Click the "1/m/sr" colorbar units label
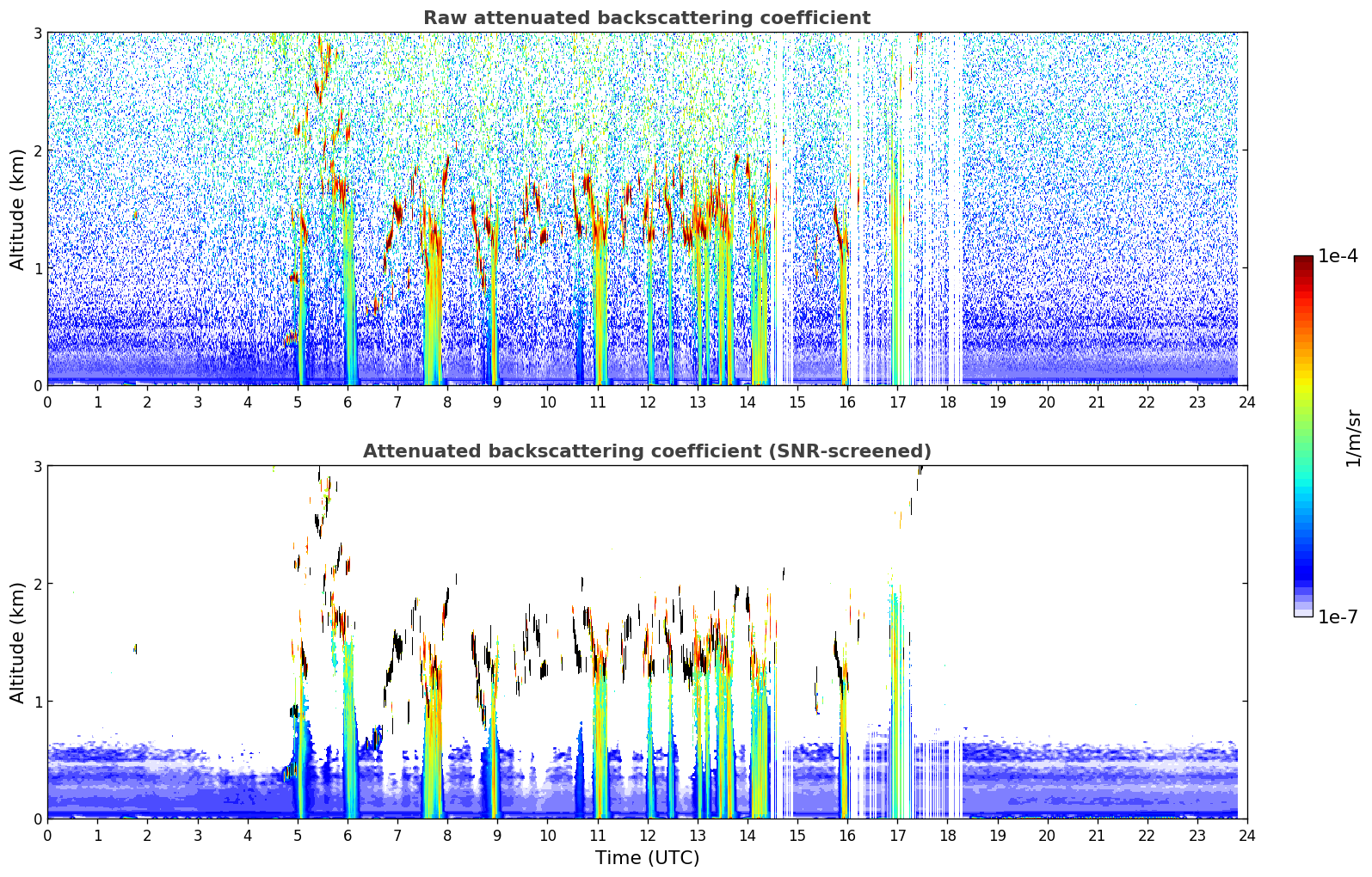1372x877 pixels. [1353, 438]
